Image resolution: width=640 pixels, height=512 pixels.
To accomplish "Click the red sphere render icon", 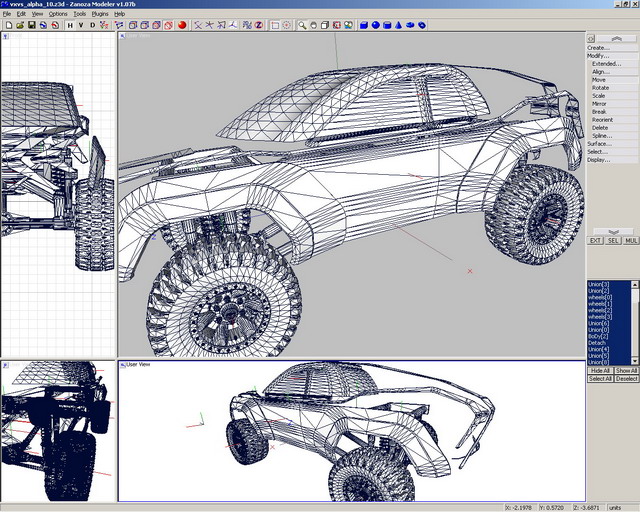I will [x=183, y=25].
